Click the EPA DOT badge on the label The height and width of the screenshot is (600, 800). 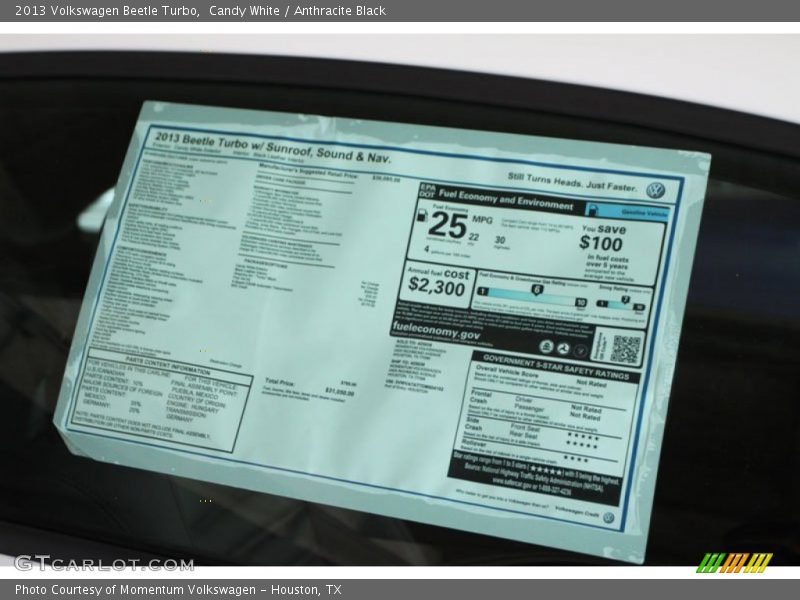428,188
